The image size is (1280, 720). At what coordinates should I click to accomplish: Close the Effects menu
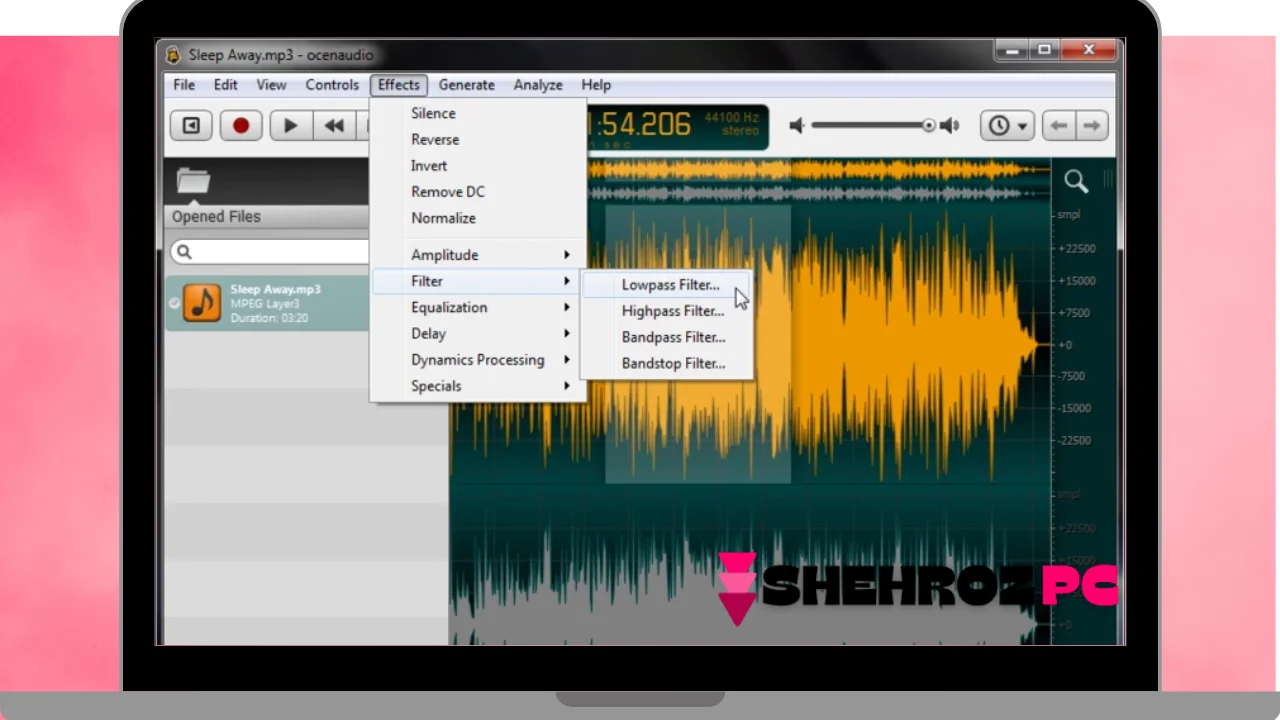[x=399, y=85]
